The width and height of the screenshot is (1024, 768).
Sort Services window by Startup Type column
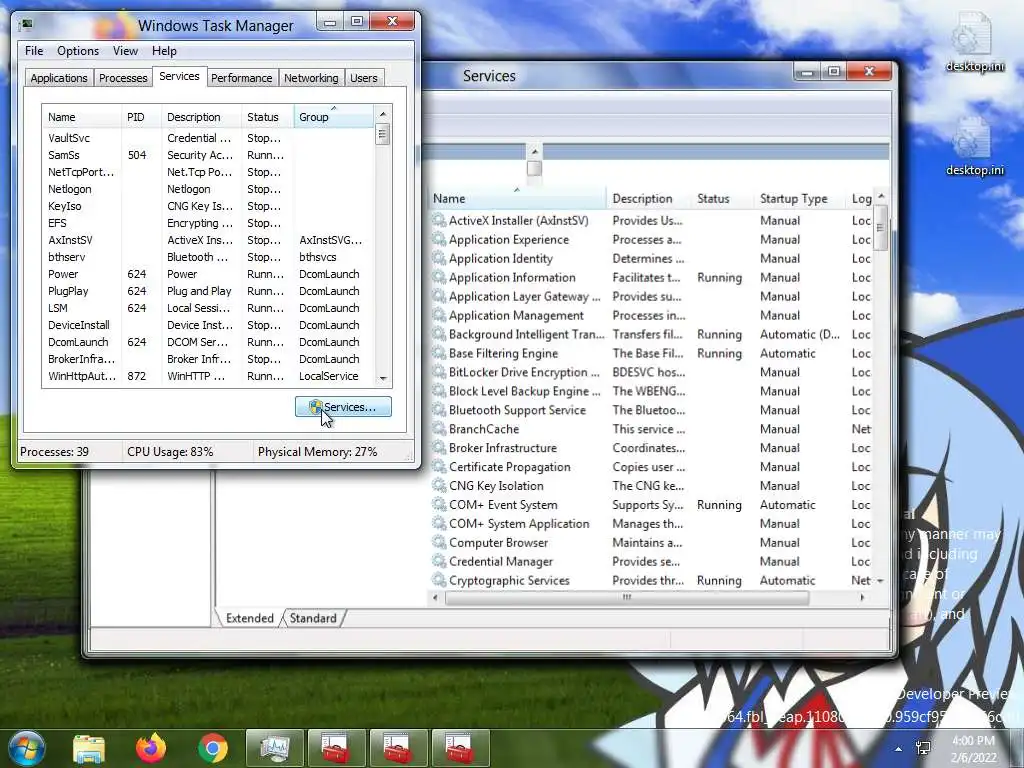tap(799, 199)
